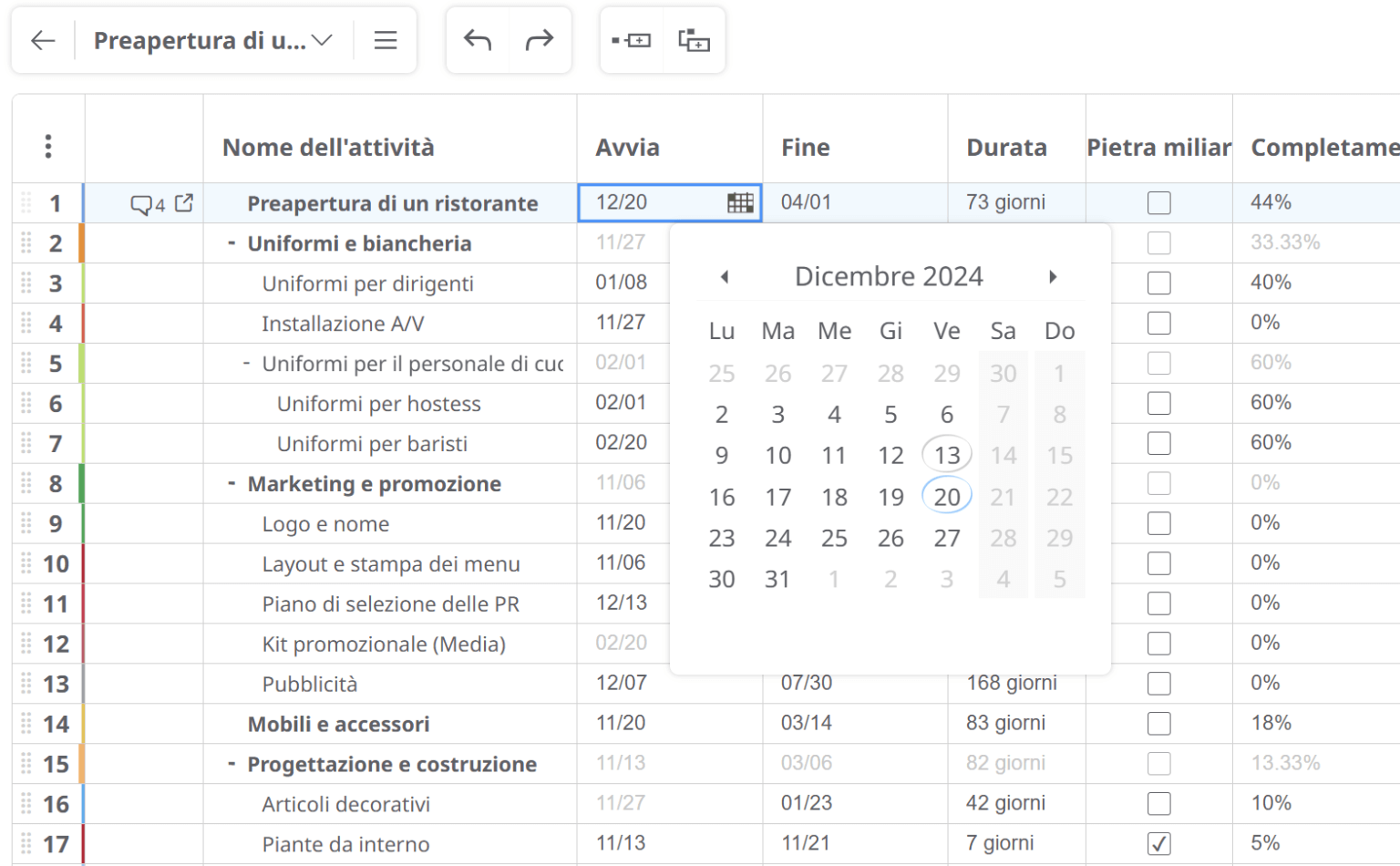The height and width of the screenshot is (866, 1400).
Task: Toggle milestone checkbox for Mobili e accessori
Action: [x=1158, y=724]
